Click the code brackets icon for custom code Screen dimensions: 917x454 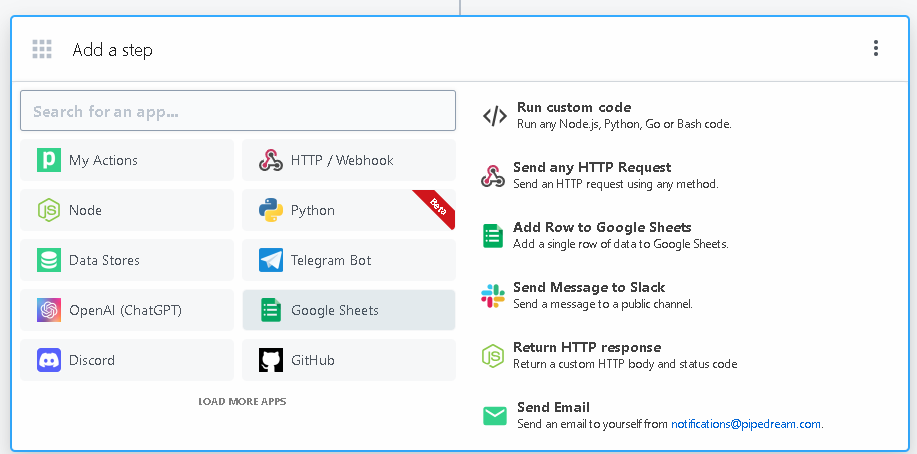495,116
